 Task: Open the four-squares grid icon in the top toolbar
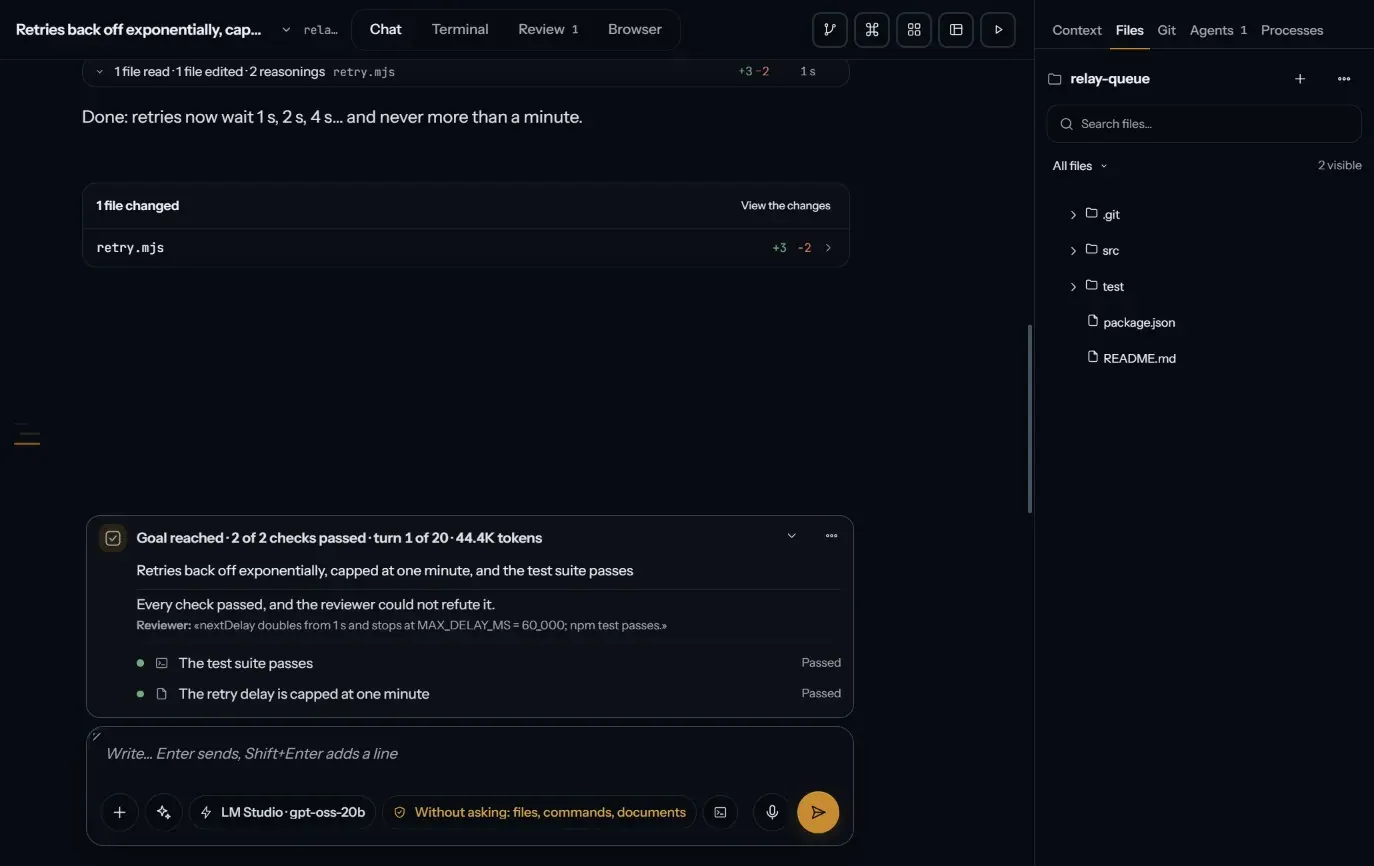[914, 30]
